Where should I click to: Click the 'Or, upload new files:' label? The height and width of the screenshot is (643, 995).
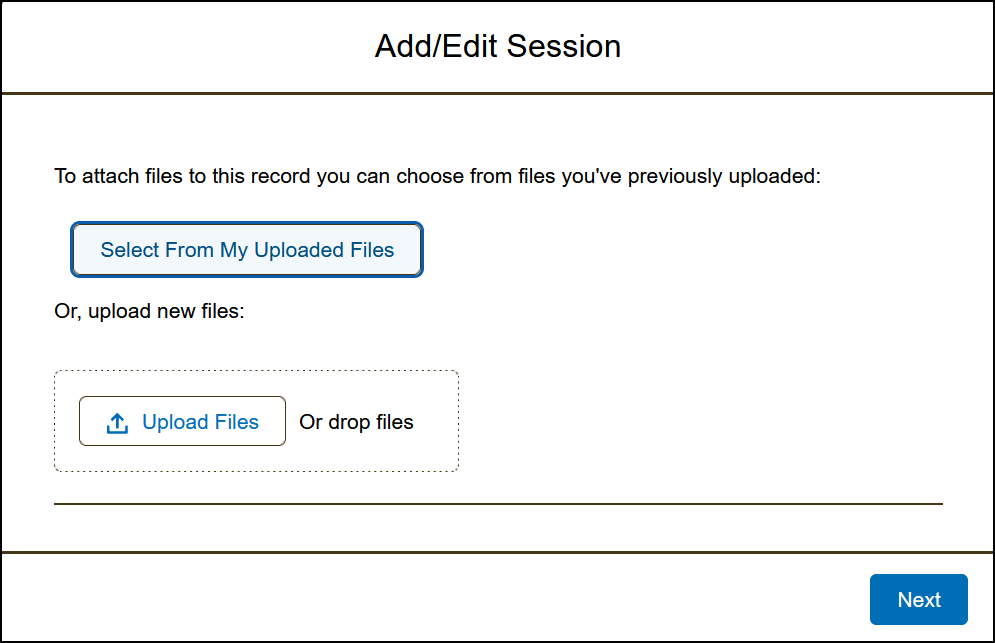click(149, 311)
